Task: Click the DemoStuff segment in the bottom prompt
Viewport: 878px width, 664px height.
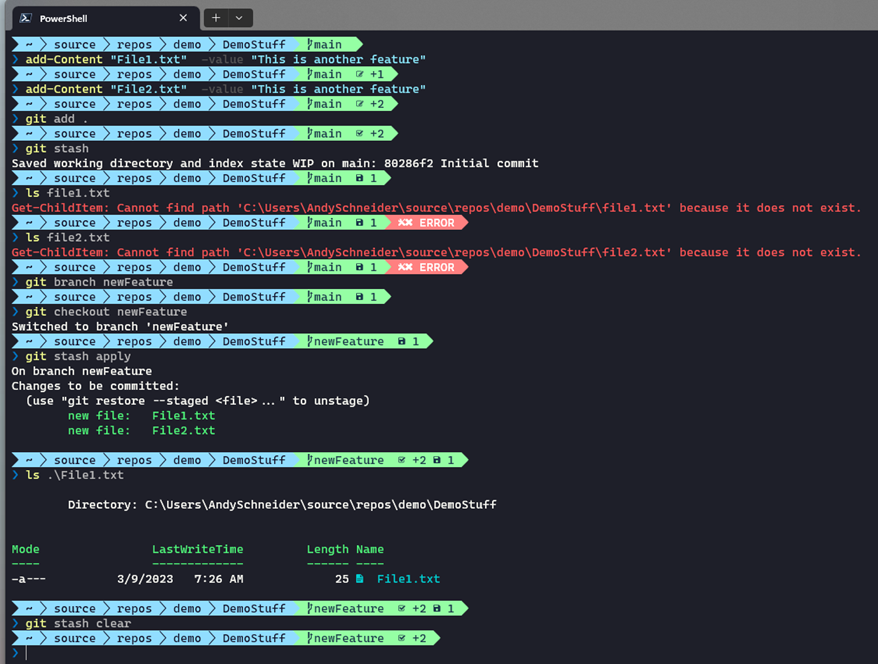Action: coord(254,638)
